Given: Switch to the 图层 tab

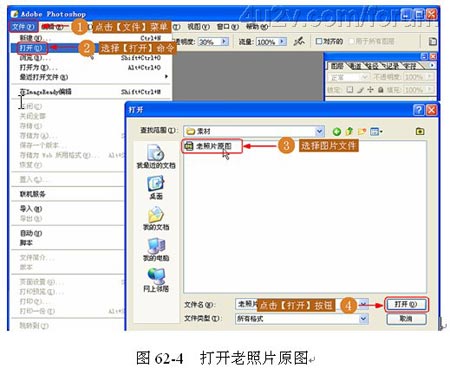Looking at the screenshot, I should tap(337, 66).
